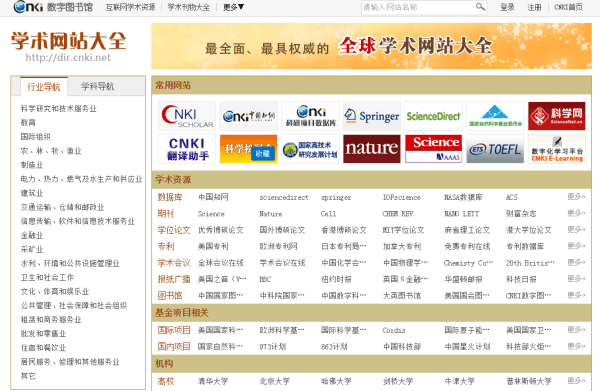Click the search magnifier icon
Image resolution: width=600 pixels, height=391 pixels.
click(x=480, y=7)
